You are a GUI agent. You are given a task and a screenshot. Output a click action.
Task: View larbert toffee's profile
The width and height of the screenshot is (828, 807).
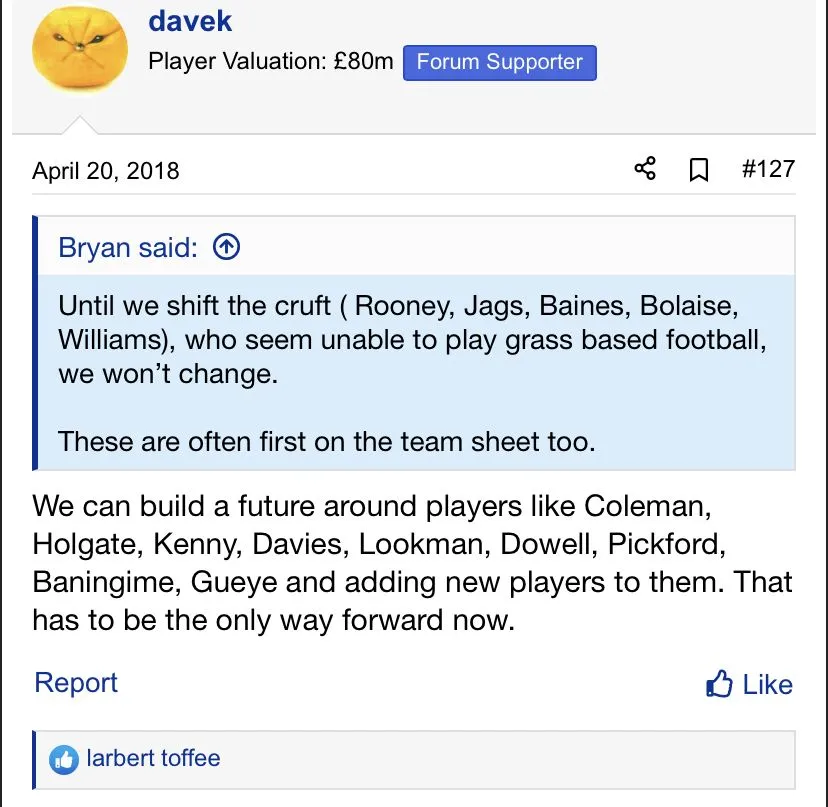pyautogui.click(x=153, y=758)
